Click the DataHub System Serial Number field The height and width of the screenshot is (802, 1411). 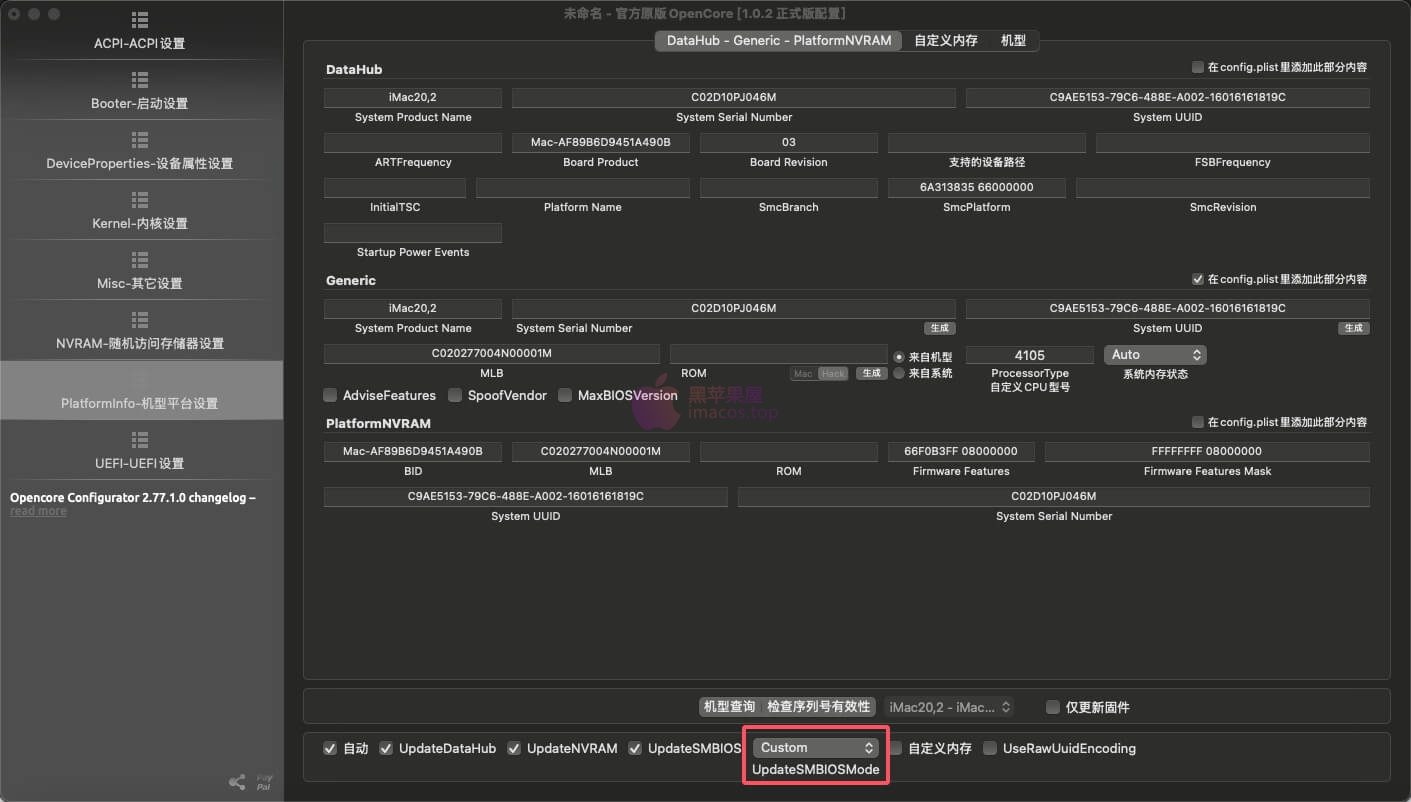click(734, 98)
